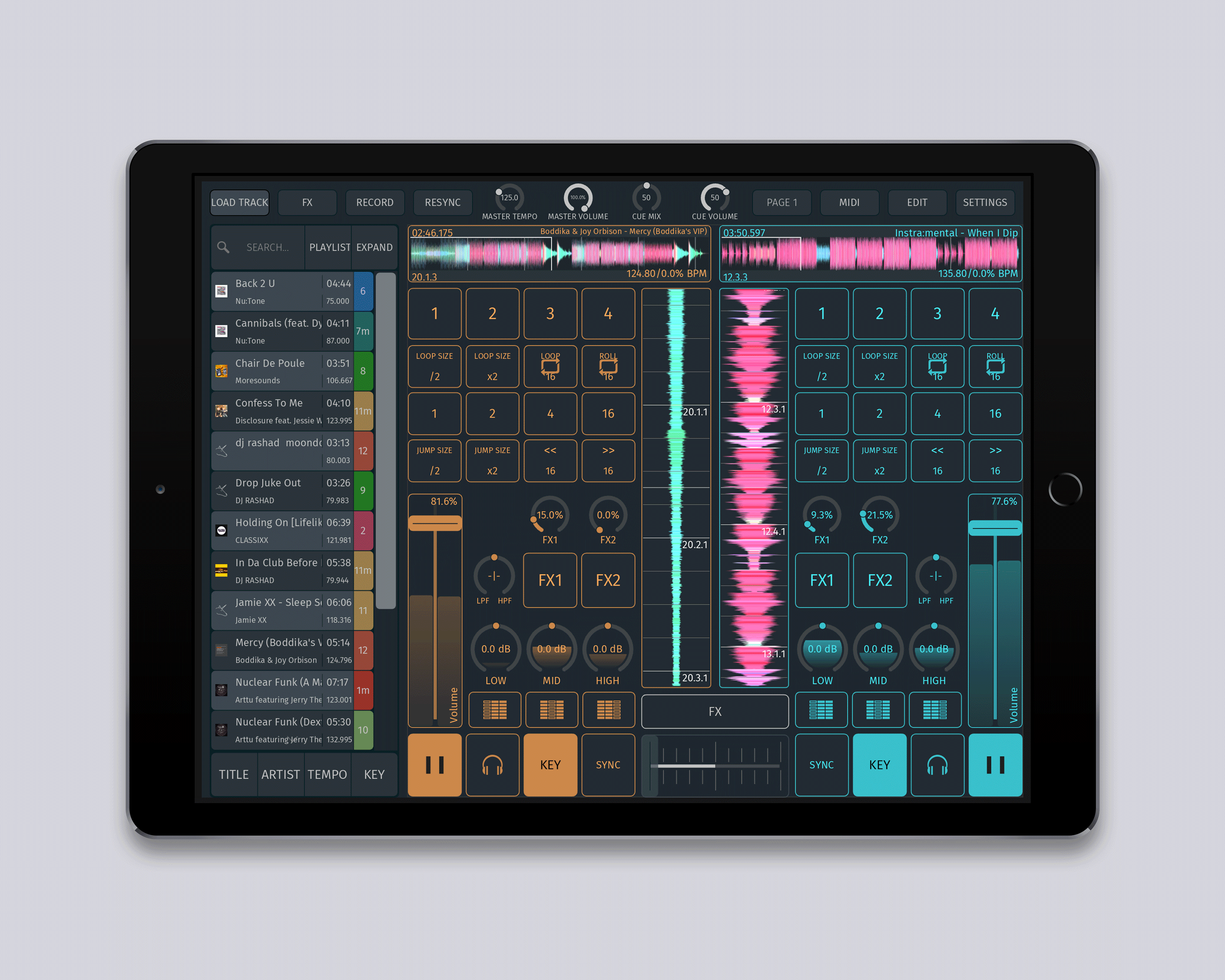Toggle right deck headphone cue
This screenshot has width=1225, height=980.
937,765
